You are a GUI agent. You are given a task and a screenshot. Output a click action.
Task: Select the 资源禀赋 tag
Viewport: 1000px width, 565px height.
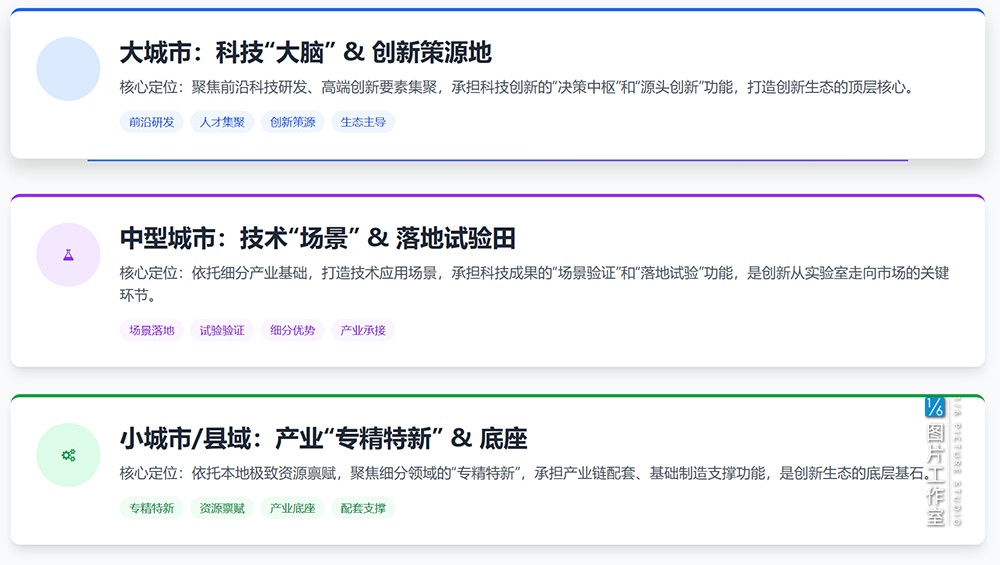pos(222,508)
